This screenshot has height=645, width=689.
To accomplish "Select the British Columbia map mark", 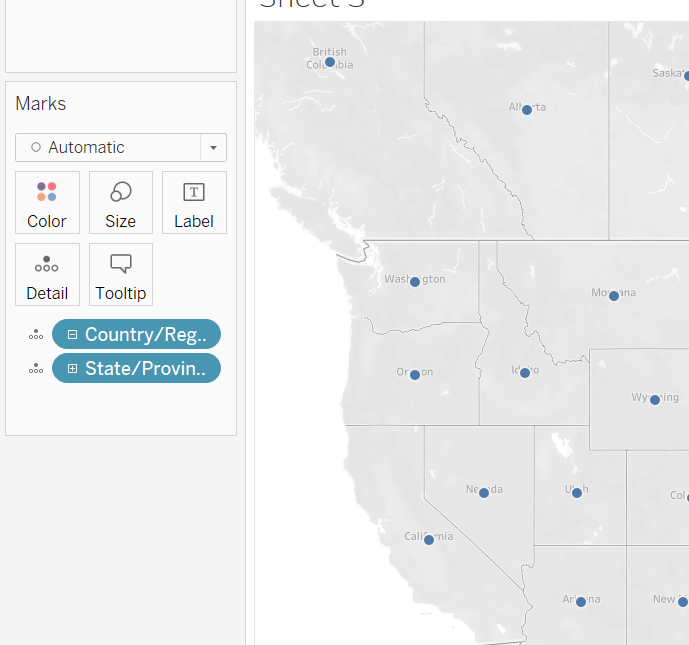I will [x=330, y=62].
